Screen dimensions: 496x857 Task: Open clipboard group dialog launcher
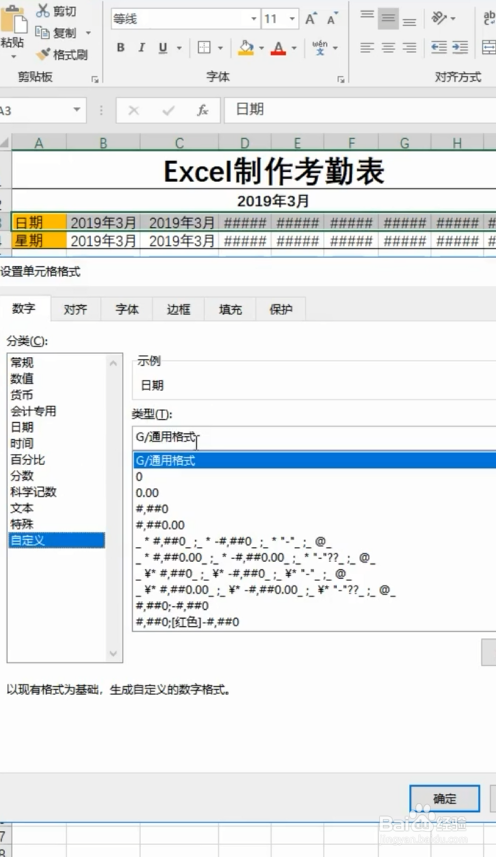click(95, 80)
